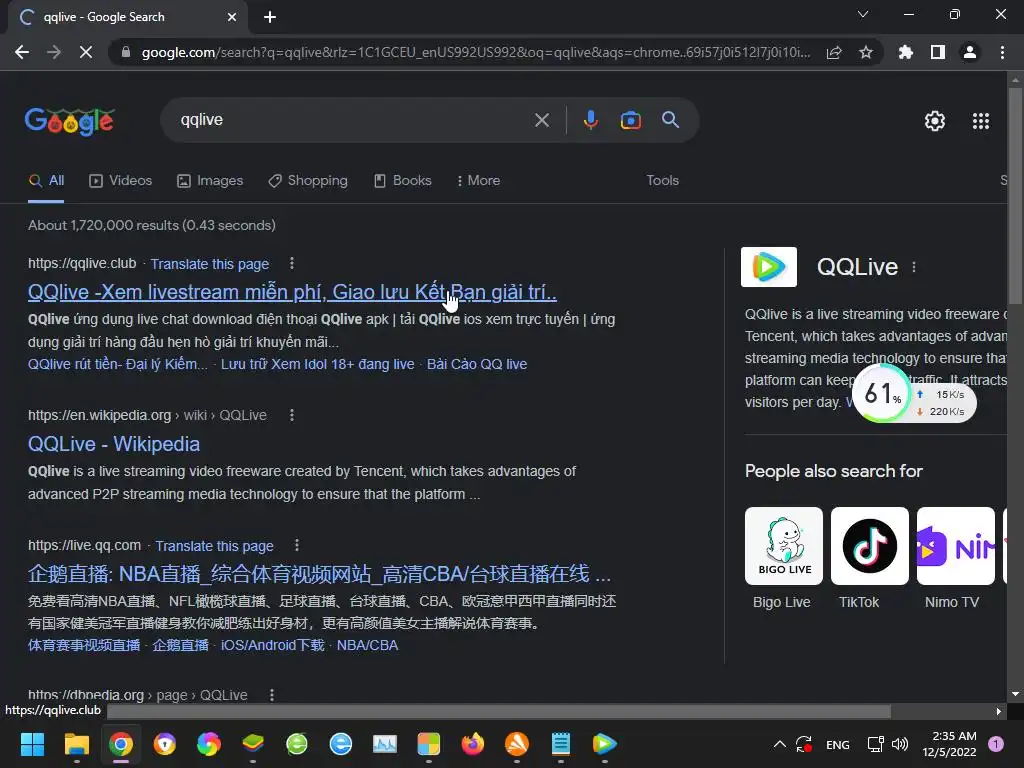1024x768 pixels.
Task: Open options menu for qqlive.club result
Action: click(292, 263)
